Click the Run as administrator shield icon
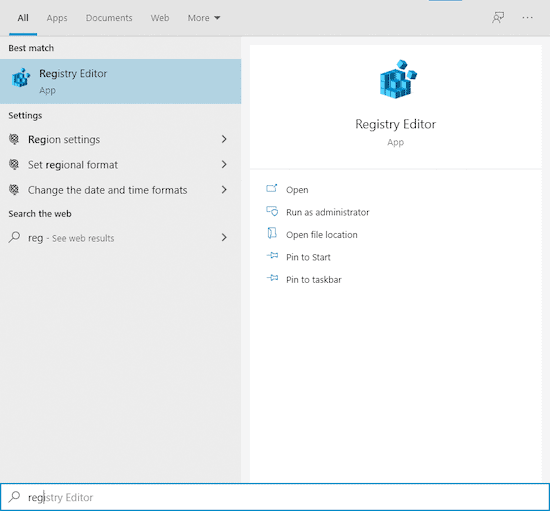The image size is (550, 511). click(272, 211)
